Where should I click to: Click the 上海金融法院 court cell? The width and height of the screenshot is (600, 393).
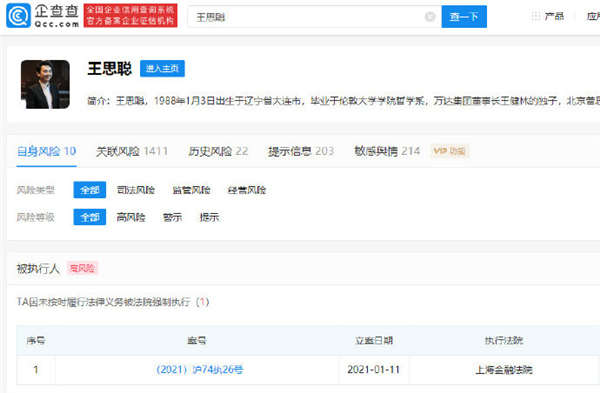[504, 370]
